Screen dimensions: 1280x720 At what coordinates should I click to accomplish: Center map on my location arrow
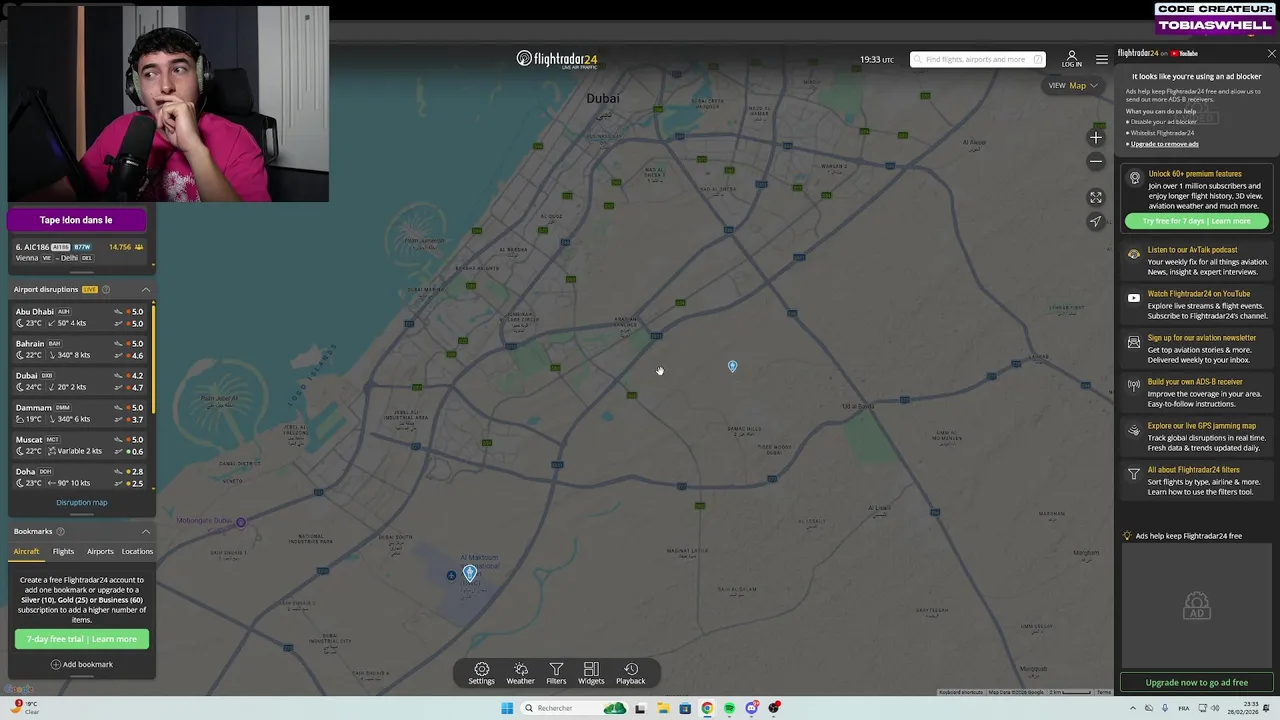tap(1096, 222)
